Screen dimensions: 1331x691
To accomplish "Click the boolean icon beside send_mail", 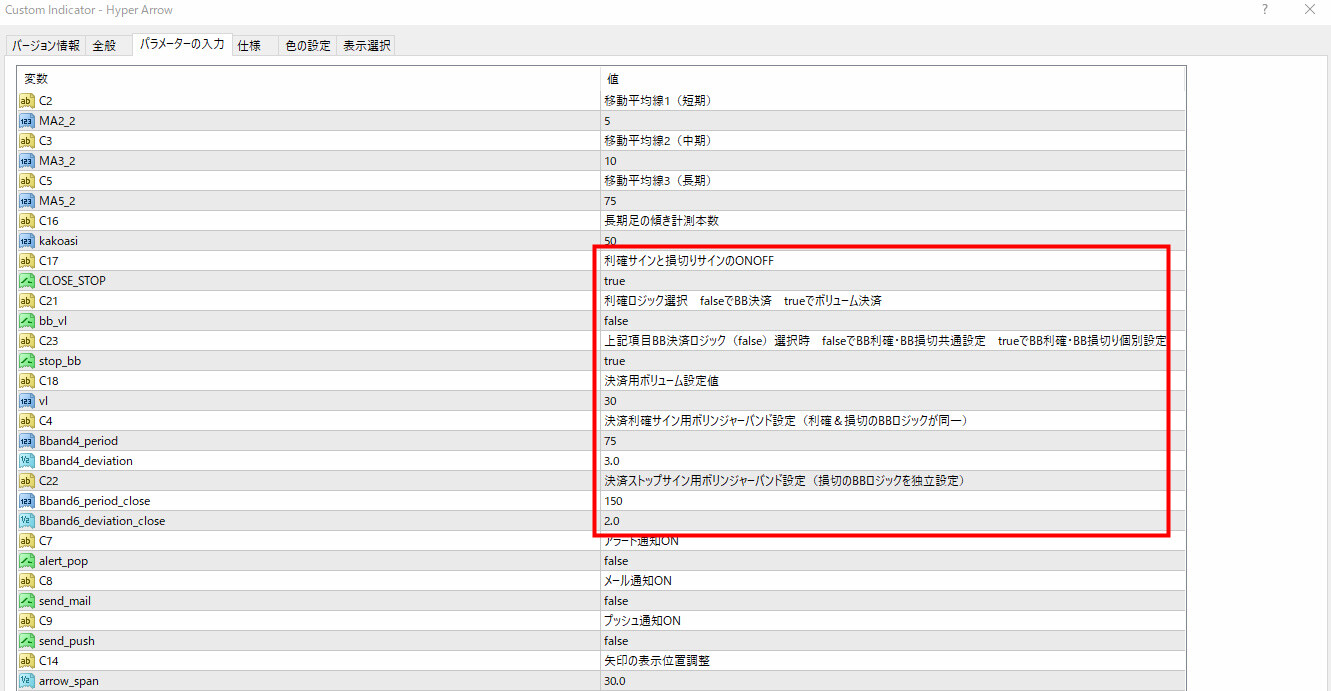I will [x=27, y=600].
